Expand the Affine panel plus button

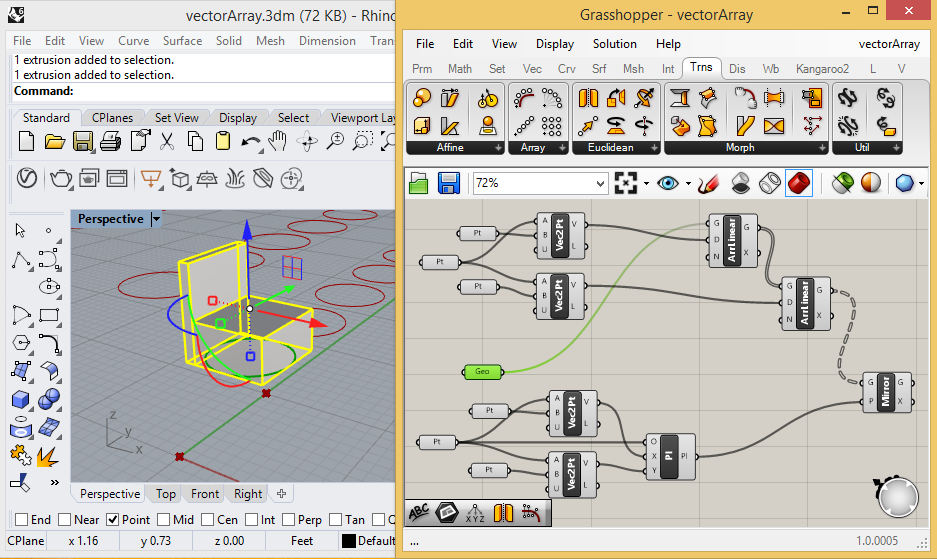[498, 148]
